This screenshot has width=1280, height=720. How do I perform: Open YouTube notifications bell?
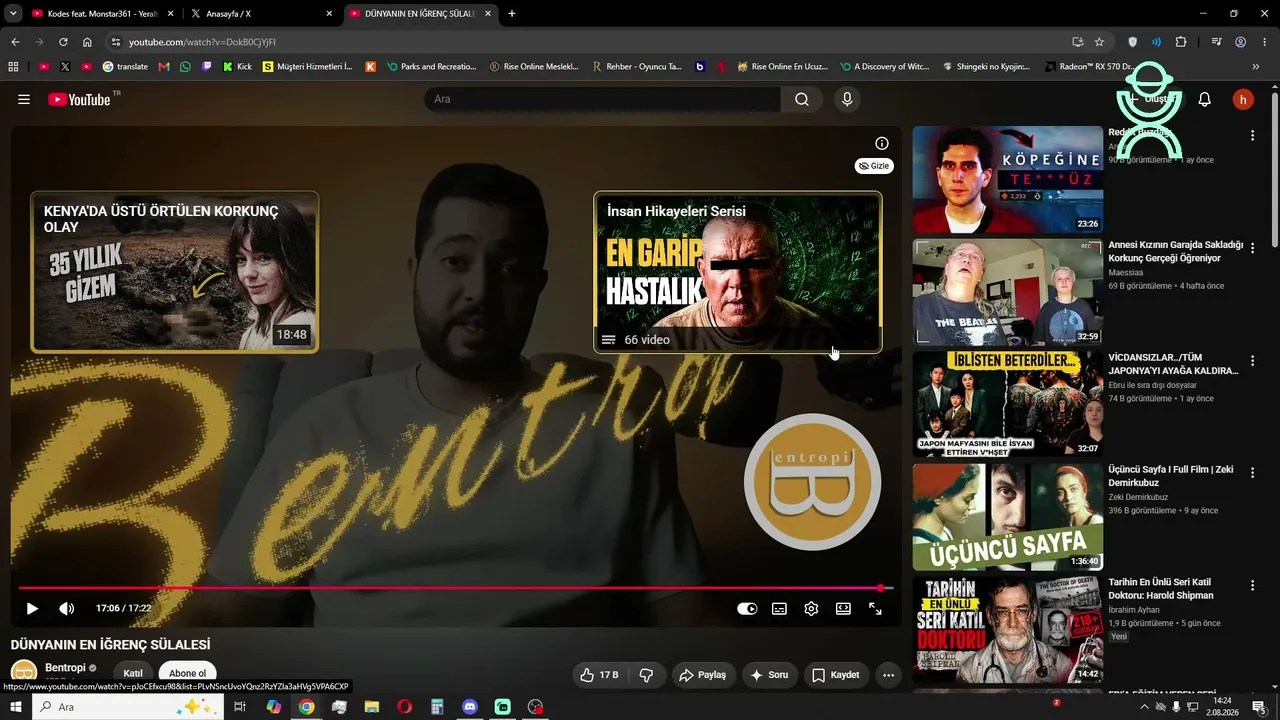(1205, 99)
